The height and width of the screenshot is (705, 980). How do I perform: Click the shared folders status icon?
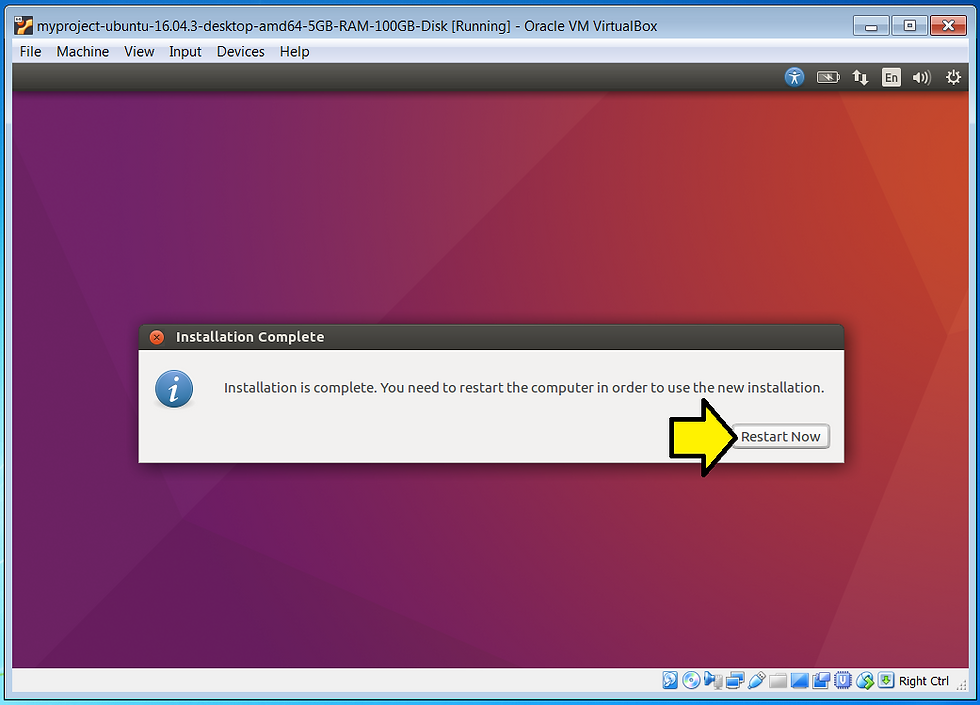pos(778,681)
